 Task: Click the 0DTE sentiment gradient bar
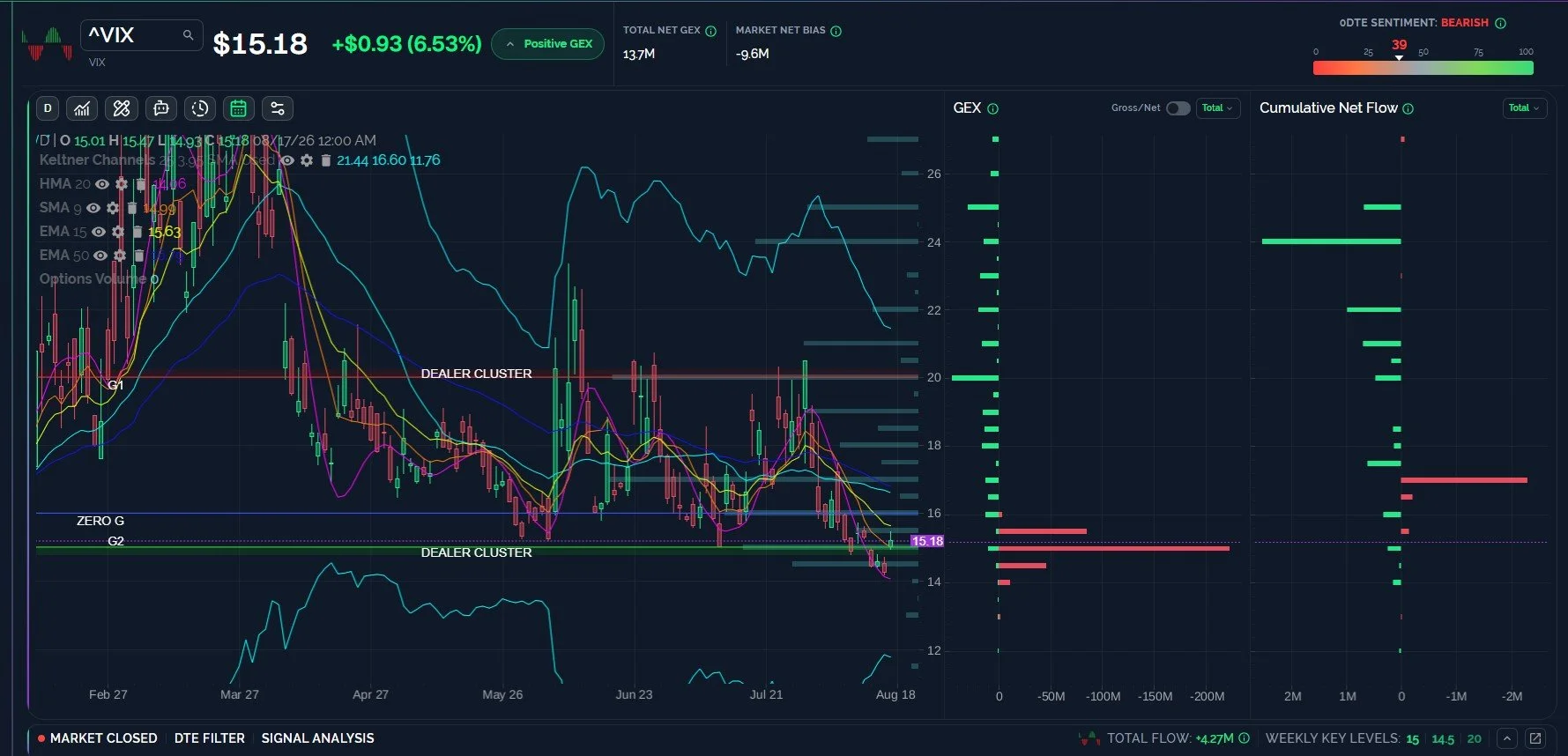coord(1423,68)
